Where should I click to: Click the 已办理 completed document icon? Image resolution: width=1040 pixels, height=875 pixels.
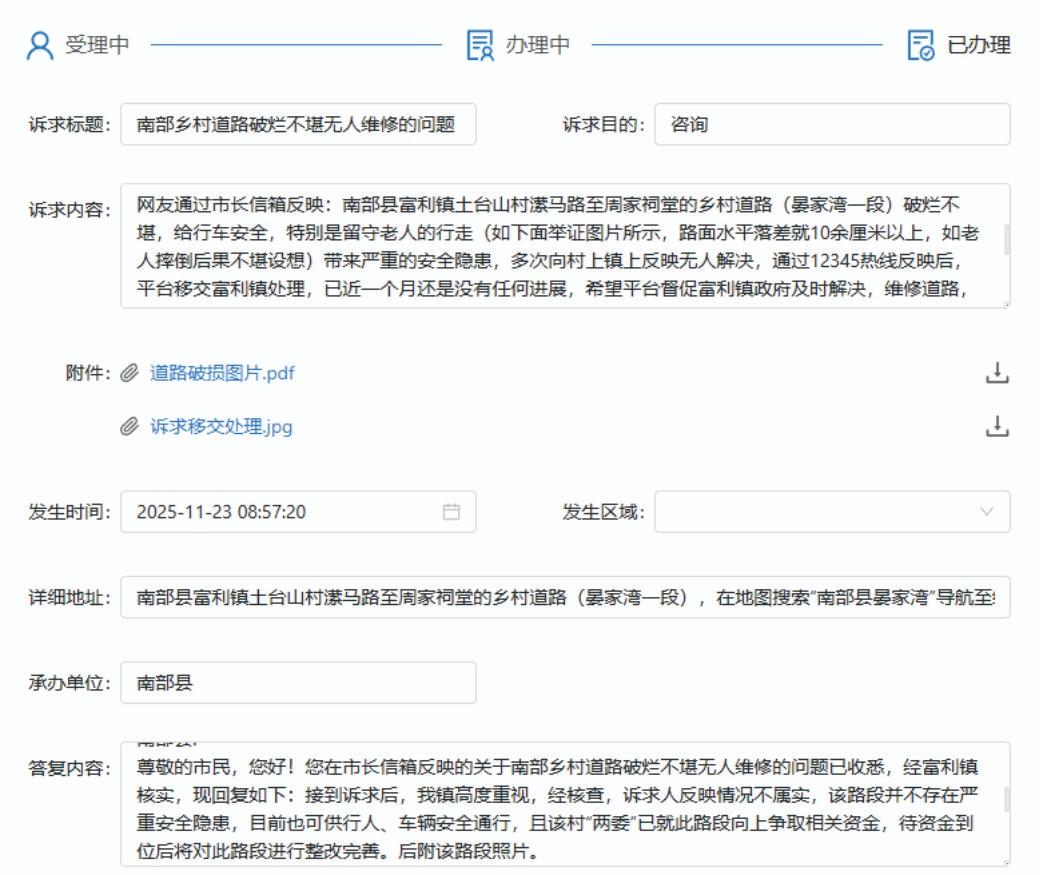[920, 46]
